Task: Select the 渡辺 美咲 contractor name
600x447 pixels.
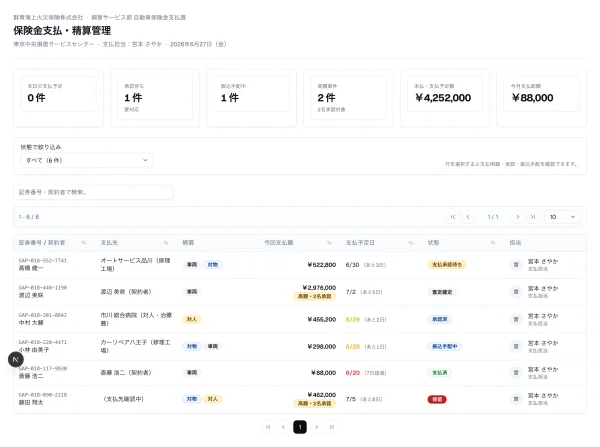Action: tap(31, 296)
